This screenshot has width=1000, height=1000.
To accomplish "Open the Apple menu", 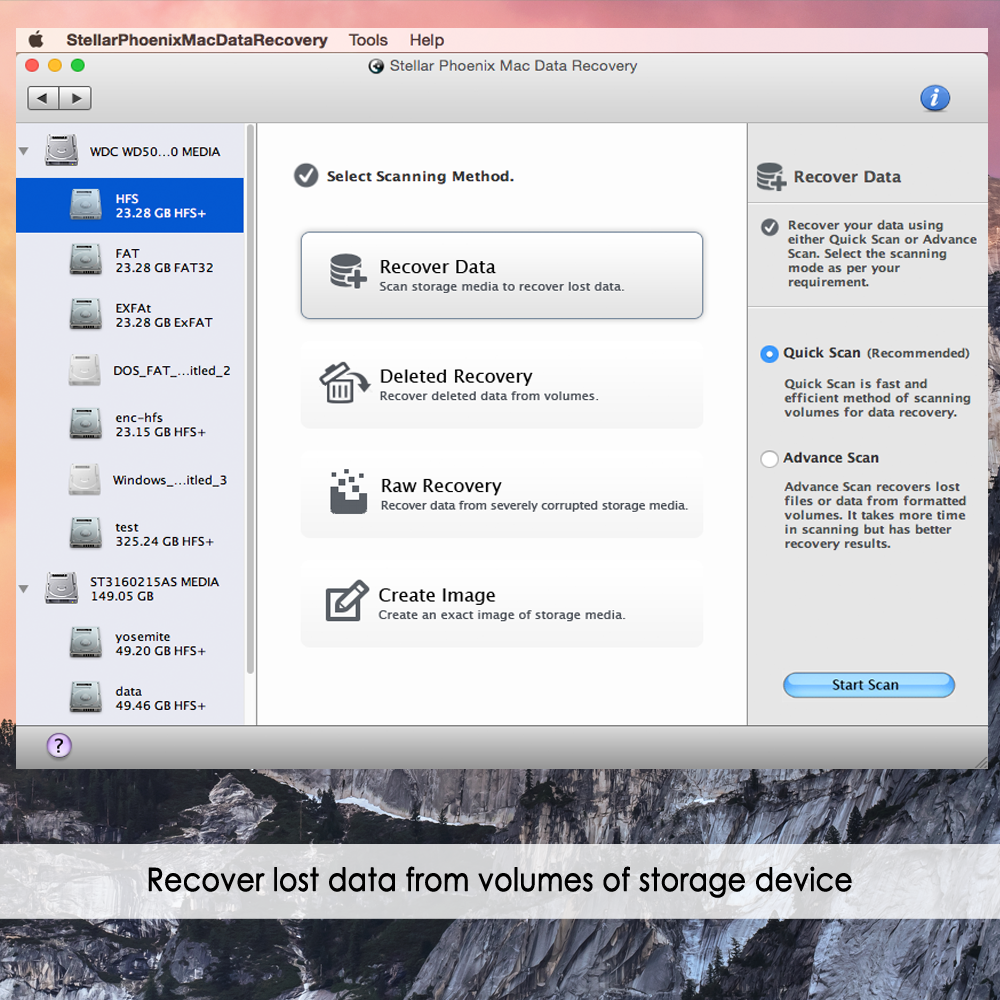I will (36, 40).
